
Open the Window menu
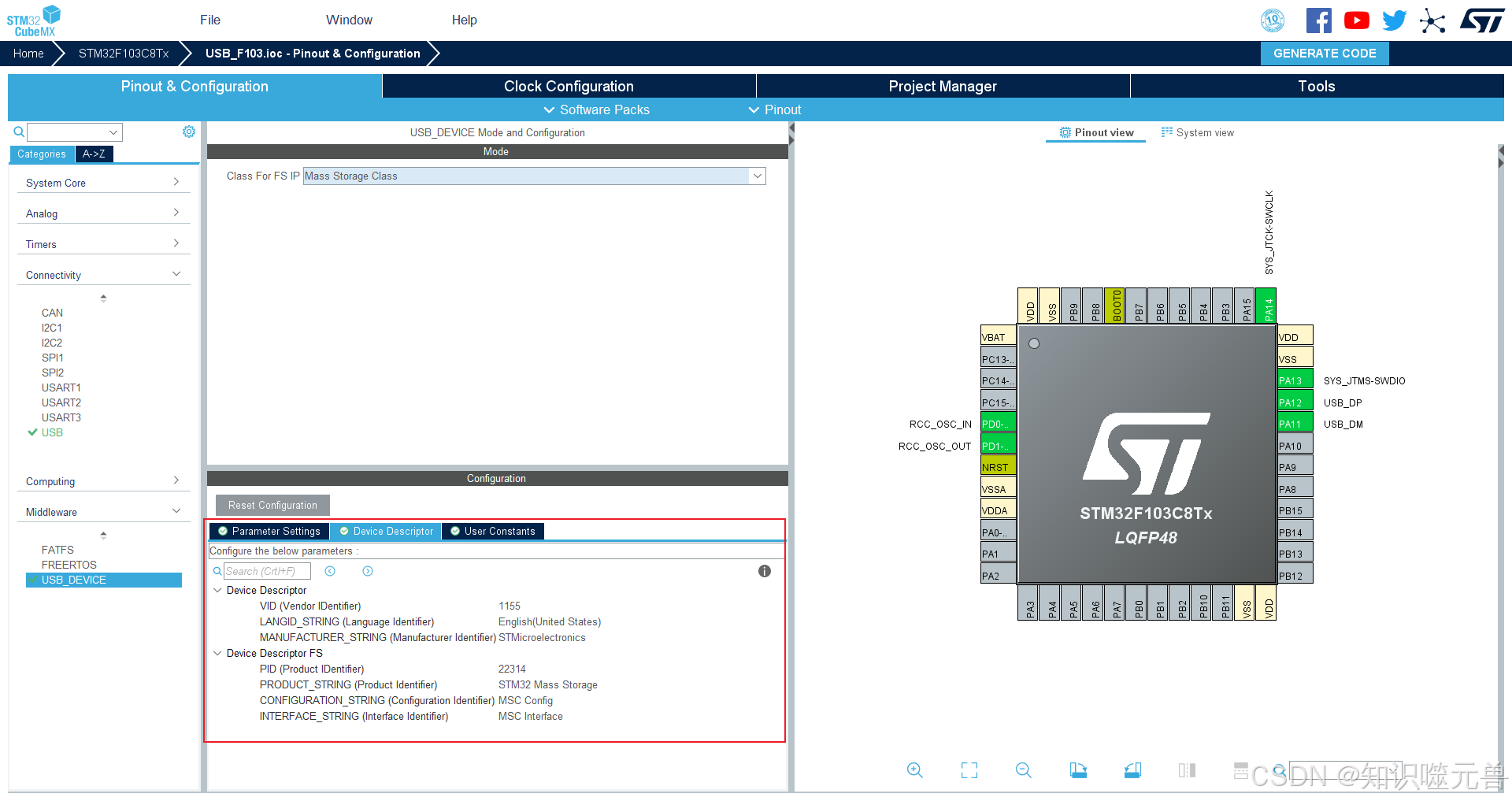pyautogui.click(x=349, y=20)
